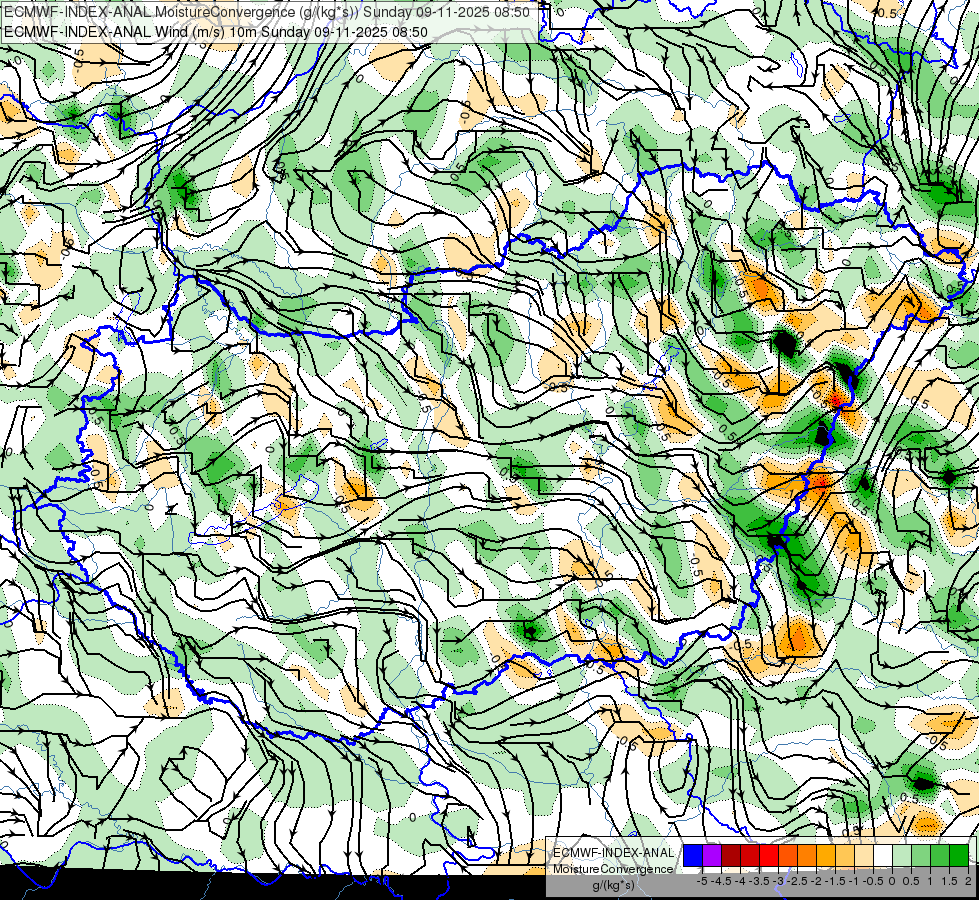
Task: Pick the orange swatch between -2.5 and -2
Action: point(807,855)
